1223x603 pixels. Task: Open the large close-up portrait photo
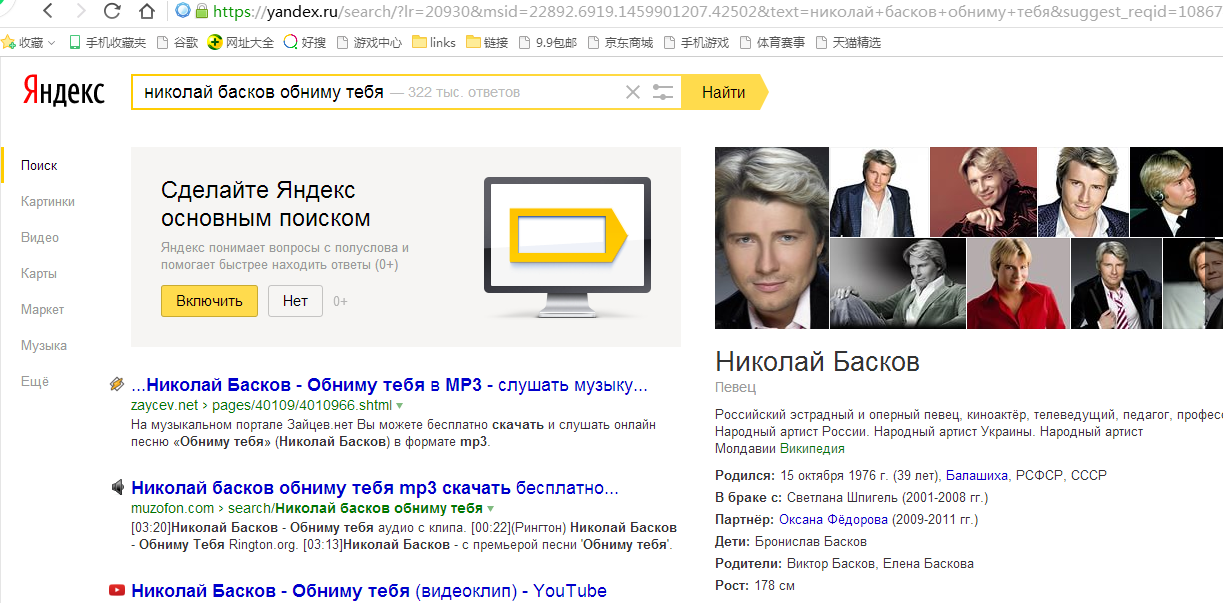click(x=772, y=238)
